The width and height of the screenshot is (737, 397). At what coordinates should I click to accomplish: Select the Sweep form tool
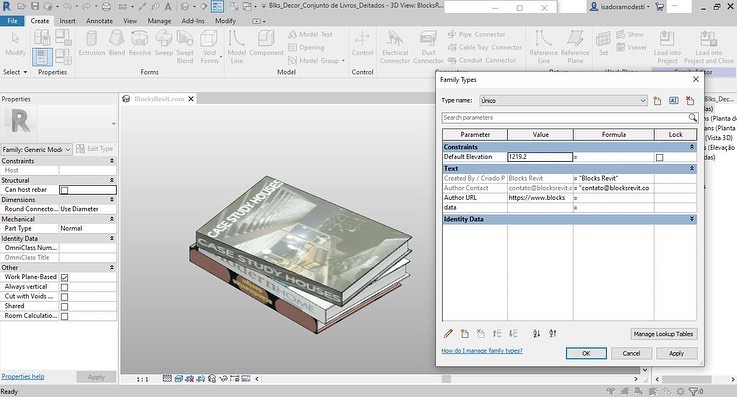[x=164, y=43]
